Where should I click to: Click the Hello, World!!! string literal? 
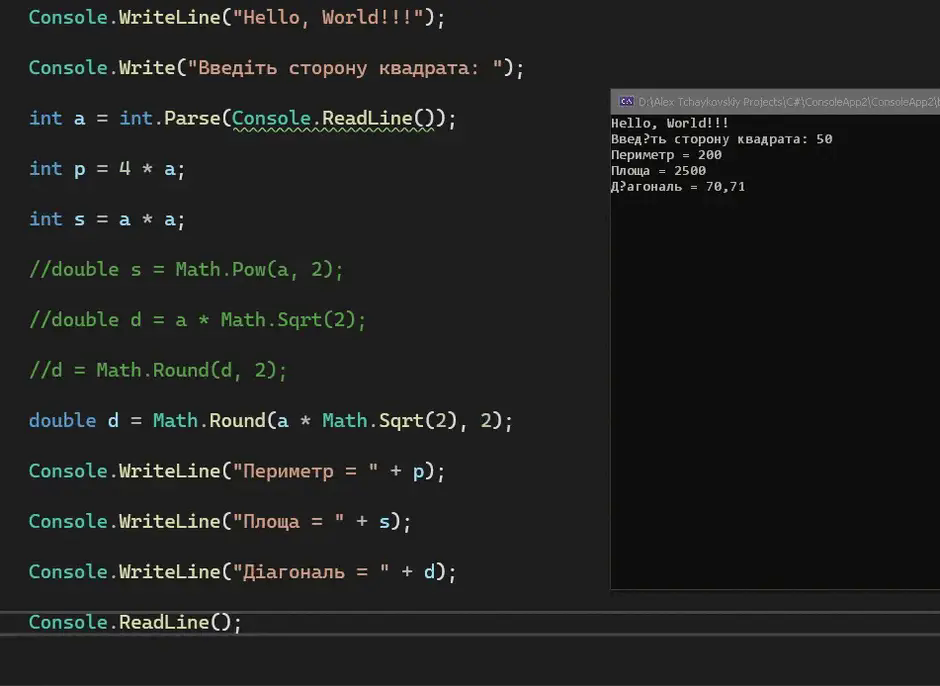tap(328, 17)
